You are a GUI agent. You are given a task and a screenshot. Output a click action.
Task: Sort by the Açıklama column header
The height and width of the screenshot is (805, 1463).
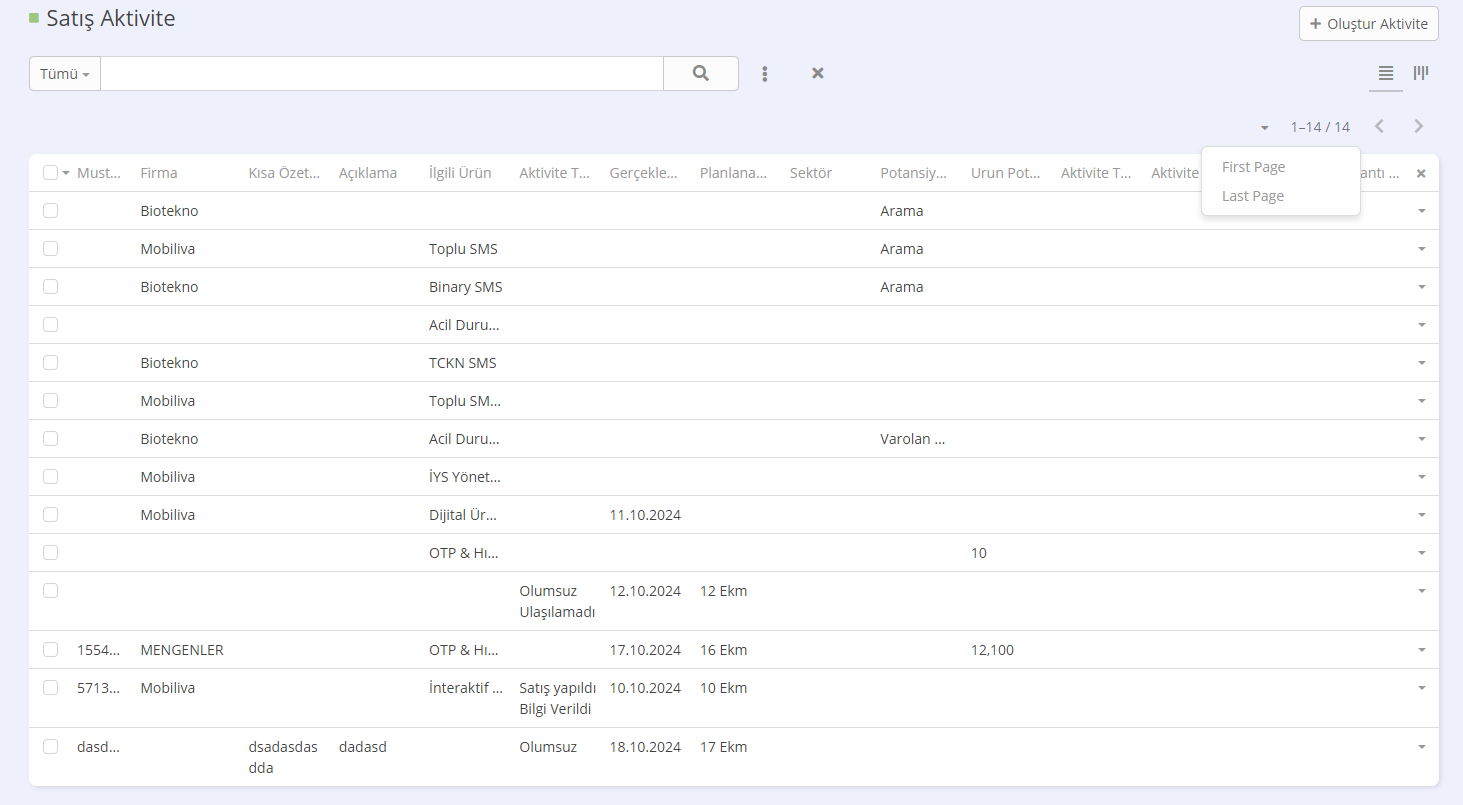pos(368,173)
